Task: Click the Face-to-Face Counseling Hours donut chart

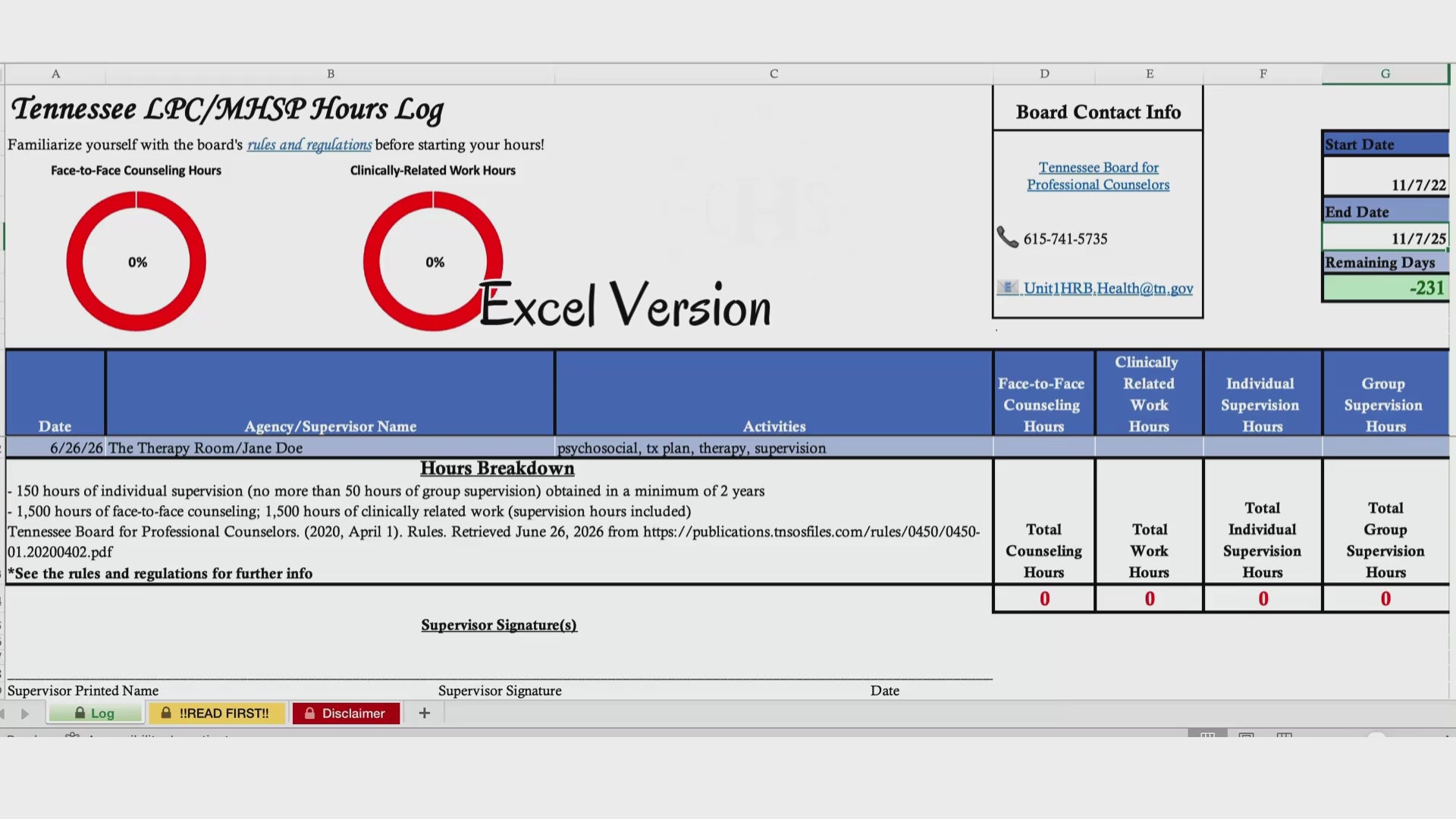Action: (136, 261)
